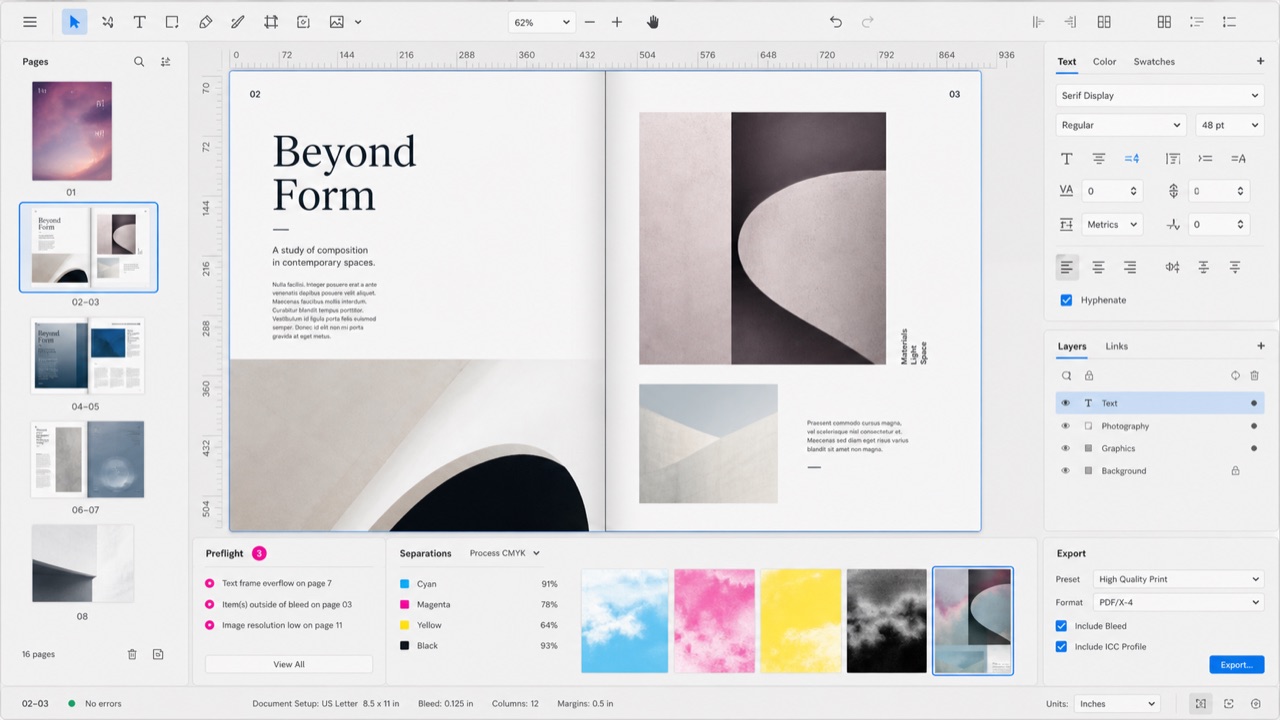Select page 04-05 thumbnail
1280x720 pixels.
(x=88, y=355)
